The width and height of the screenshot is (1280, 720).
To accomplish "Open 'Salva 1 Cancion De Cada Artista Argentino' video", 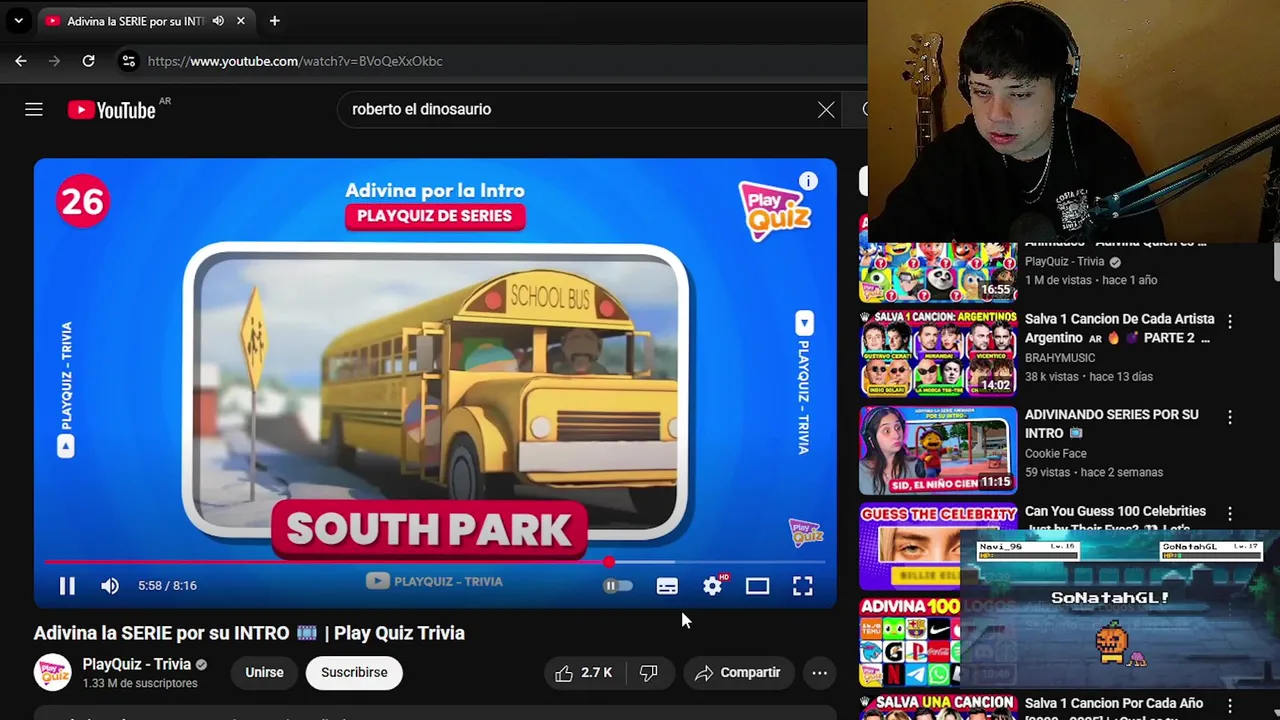I will point(1120,328).
